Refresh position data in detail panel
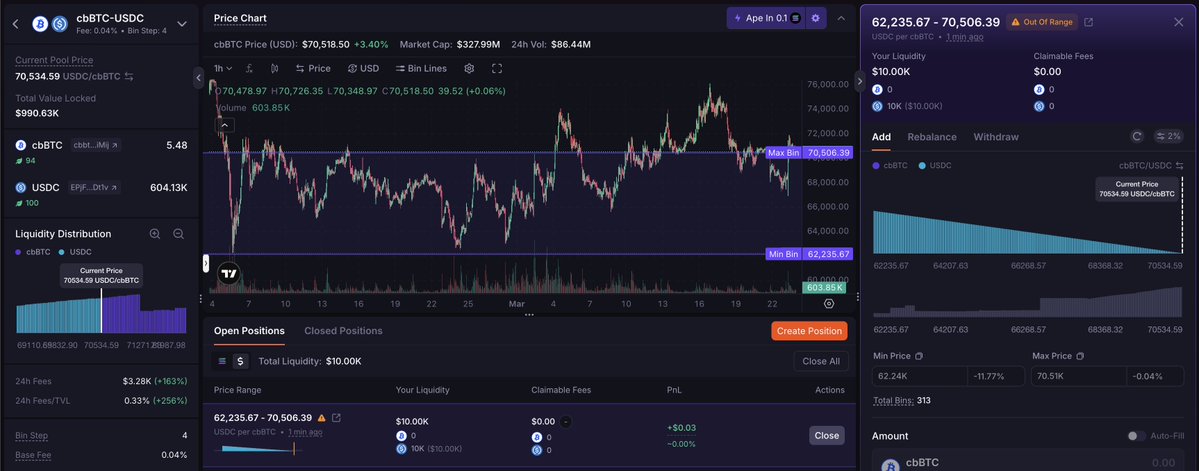 click(1137, 136)
